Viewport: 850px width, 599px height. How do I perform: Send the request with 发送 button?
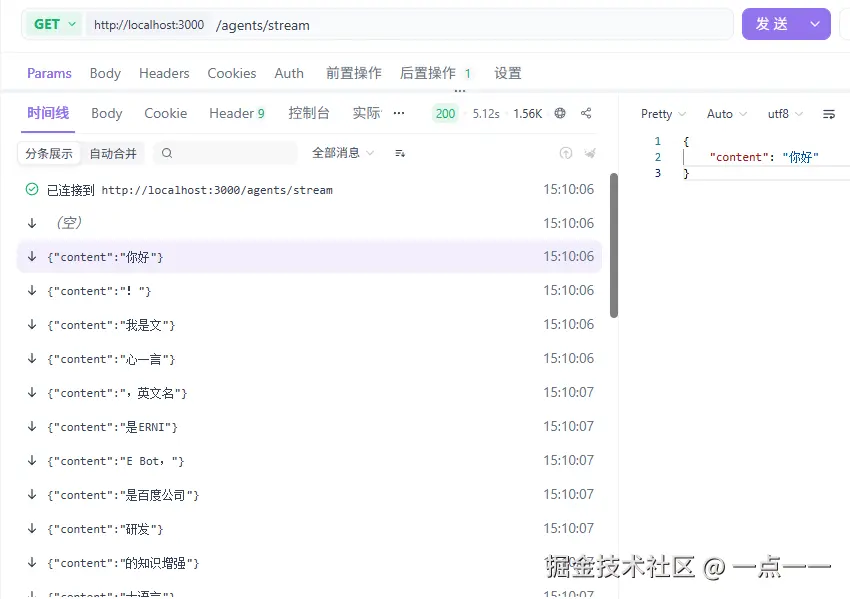click(771, 24)
